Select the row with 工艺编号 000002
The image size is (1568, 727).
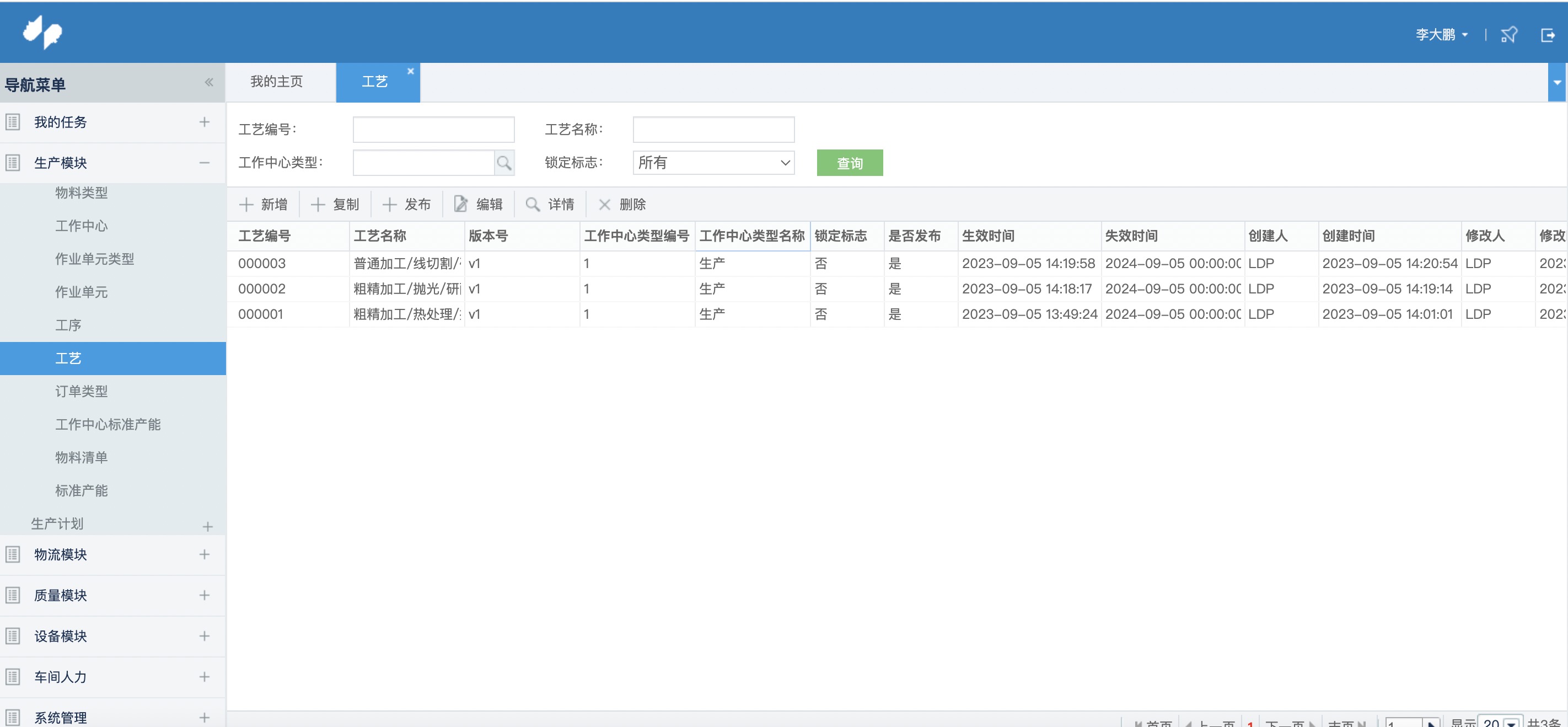[896, 289]
